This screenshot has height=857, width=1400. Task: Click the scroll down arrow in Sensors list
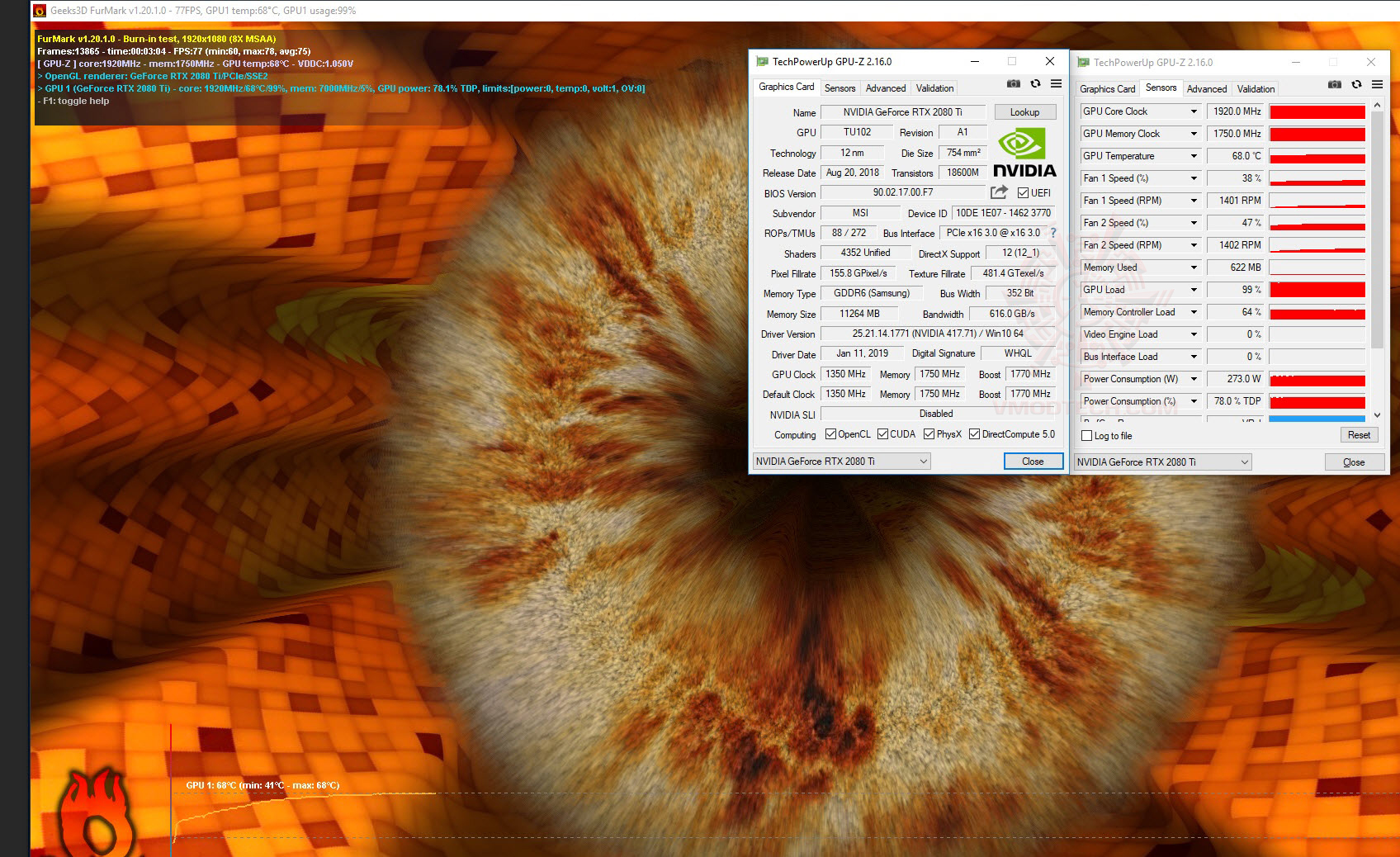coord(1376,415)
